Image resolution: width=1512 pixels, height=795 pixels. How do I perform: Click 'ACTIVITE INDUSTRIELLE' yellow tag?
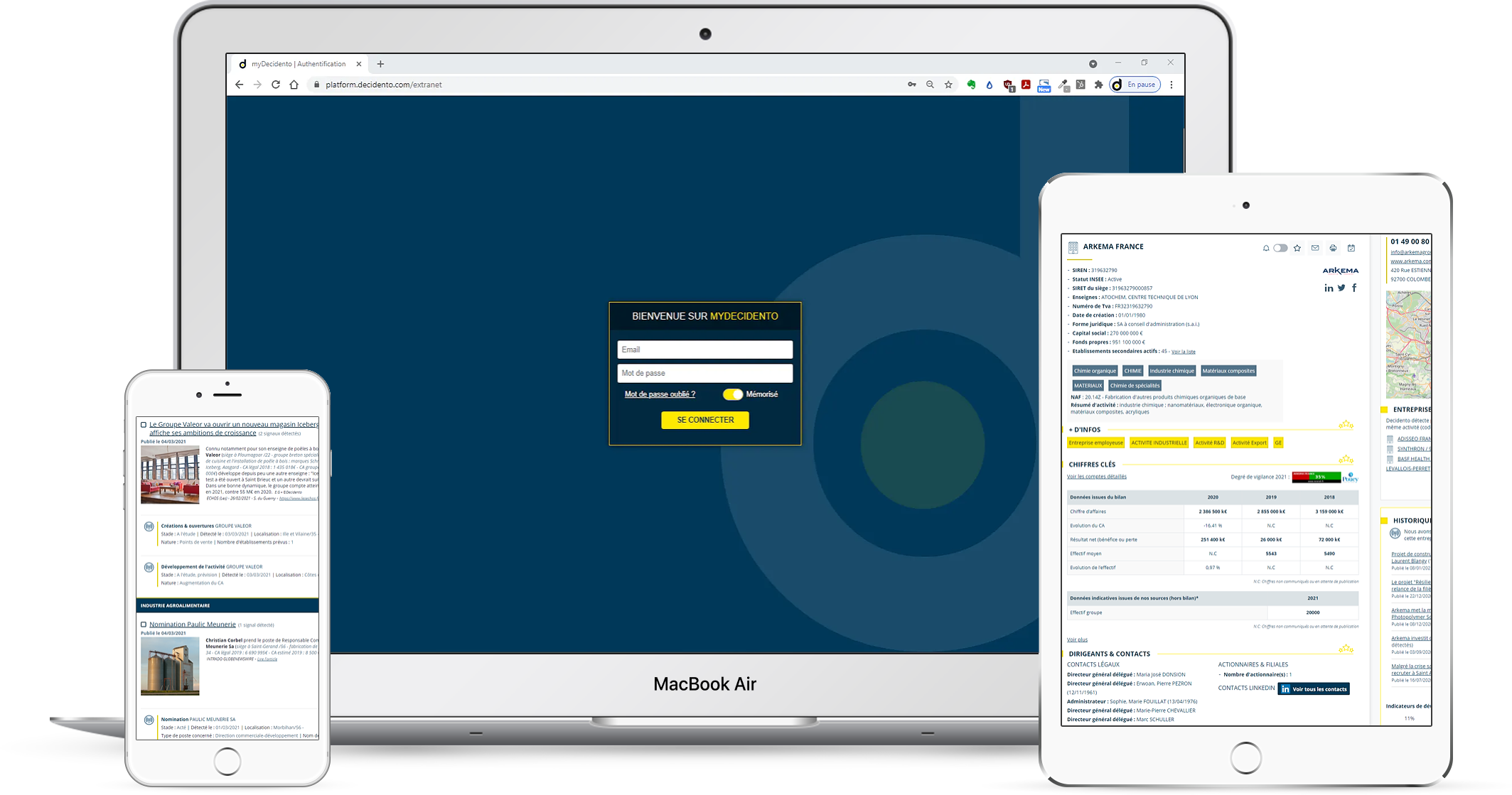[x=1159, y=443]
